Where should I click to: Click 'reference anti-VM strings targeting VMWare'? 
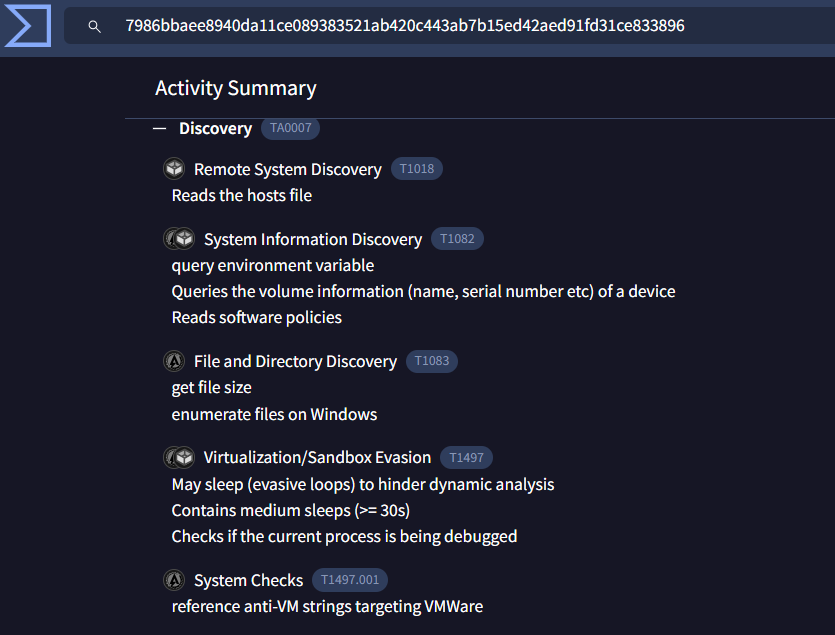pos(327,607)
